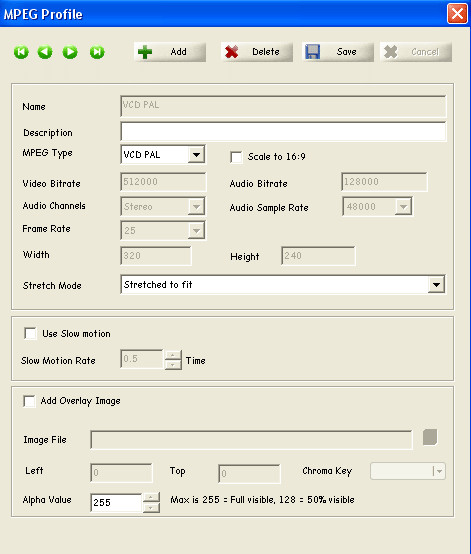This screenshot has height=554, width=471.
Task: Click the Image File path field
Action: [251, 440]
